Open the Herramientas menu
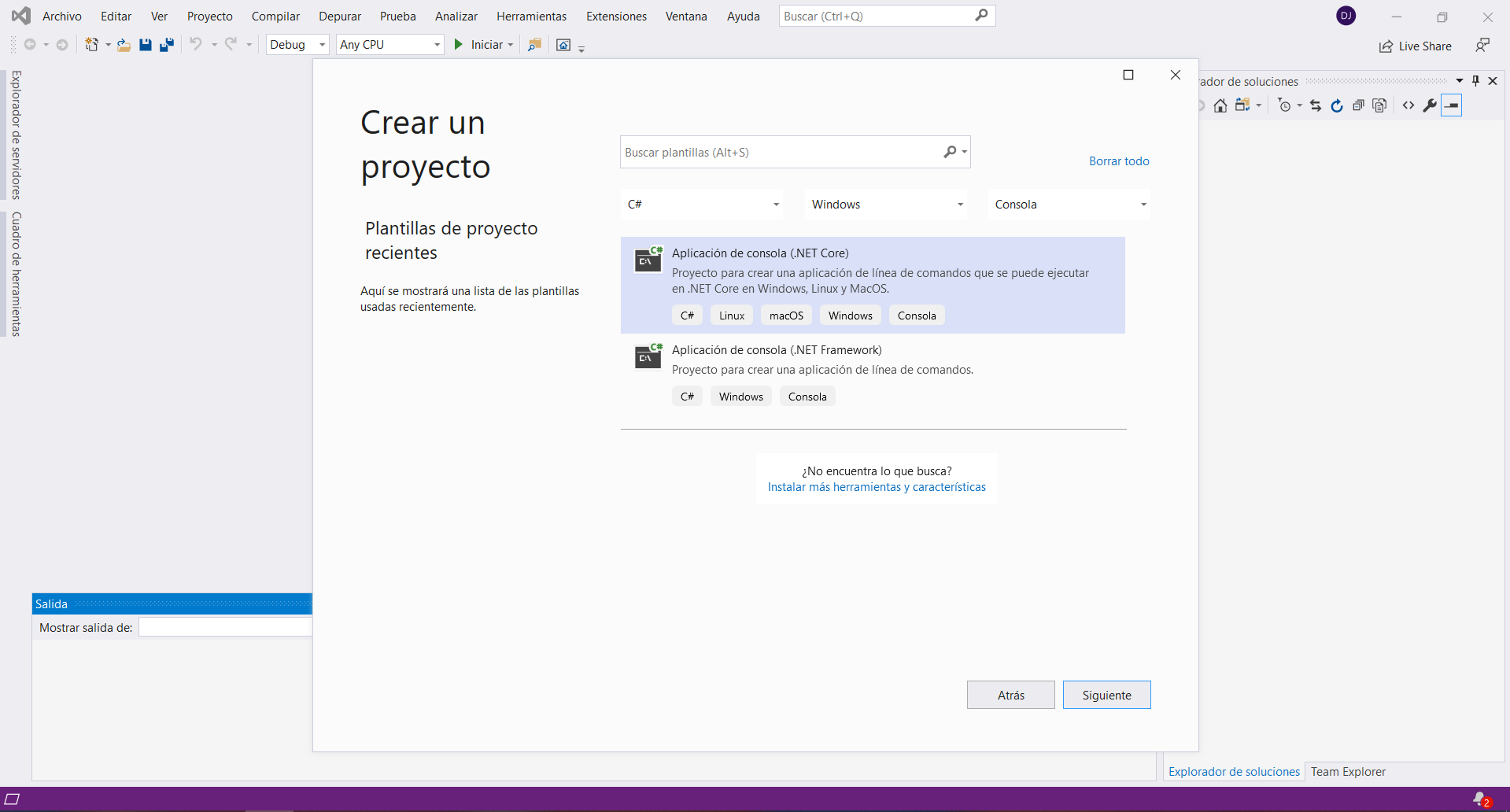1510x812 pixels. [531, 17]
